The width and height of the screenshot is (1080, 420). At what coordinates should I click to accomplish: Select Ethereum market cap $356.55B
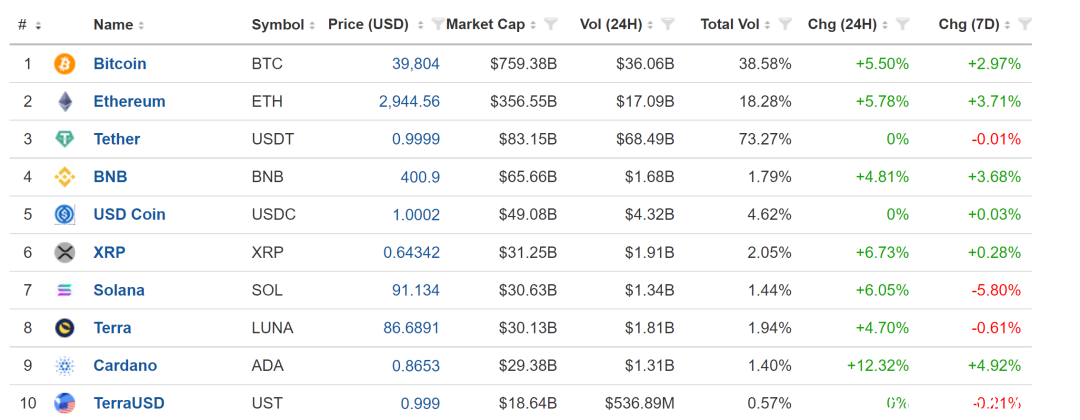pyautogui.click(x=523, y=102)
